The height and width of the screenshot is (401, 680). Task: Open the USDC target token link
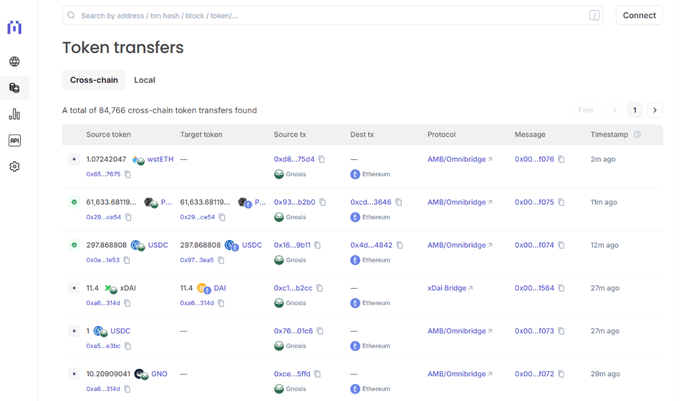pos(252,245)
